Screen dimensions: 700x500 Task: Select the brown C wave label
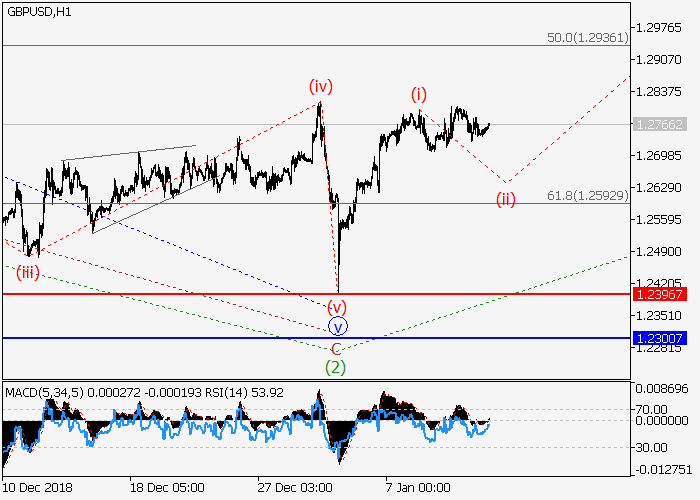coord(337,348)
